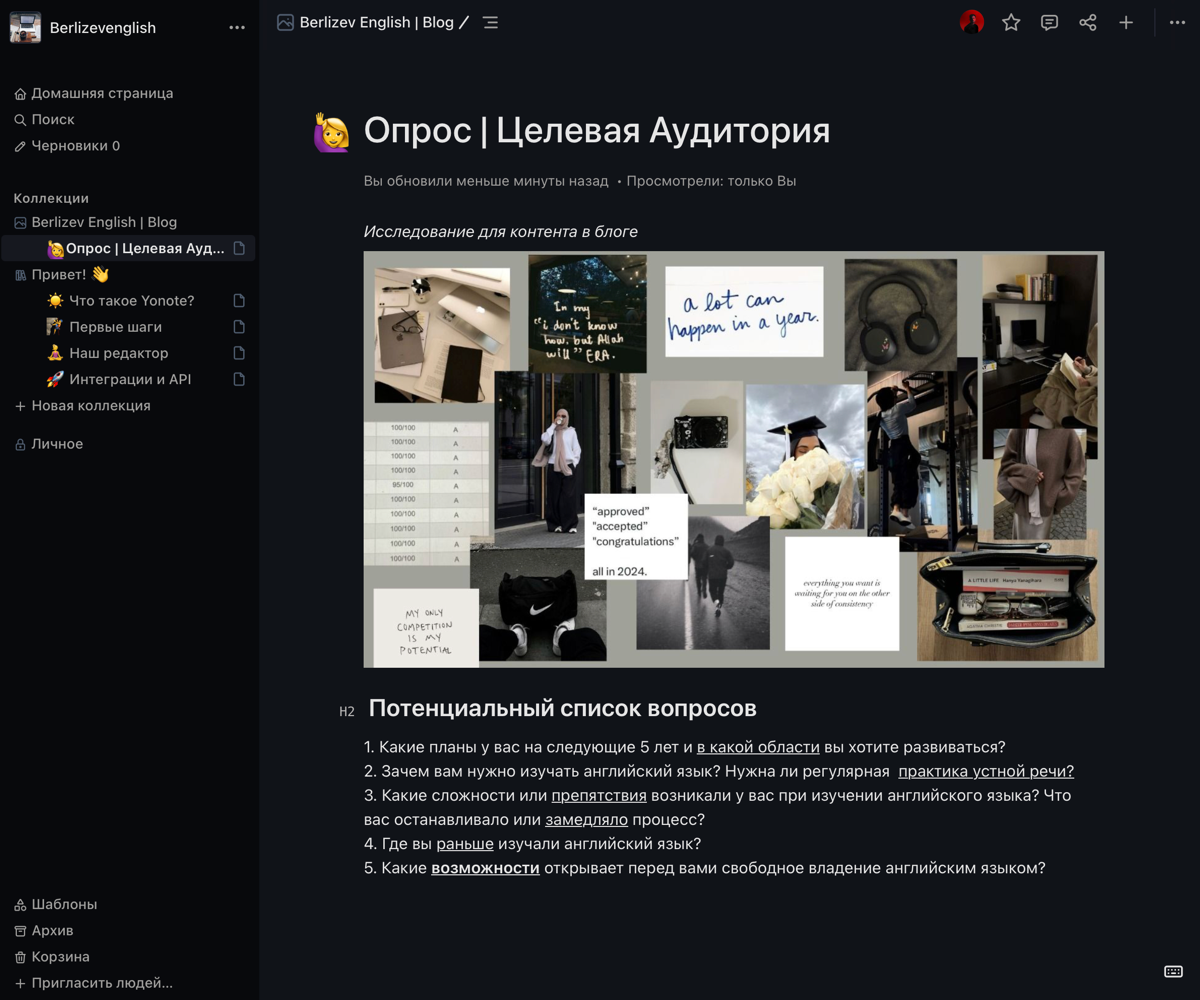Click page icon beside Интеграции и API
The height and width of the screenshot is (1000, 1200).
coord(239,379)
